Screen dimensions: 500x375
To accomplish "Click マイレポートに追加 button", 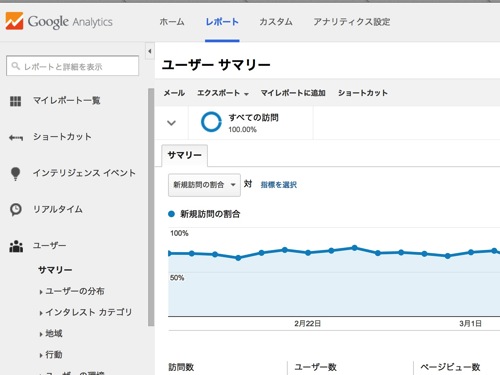I will [293, 93].
